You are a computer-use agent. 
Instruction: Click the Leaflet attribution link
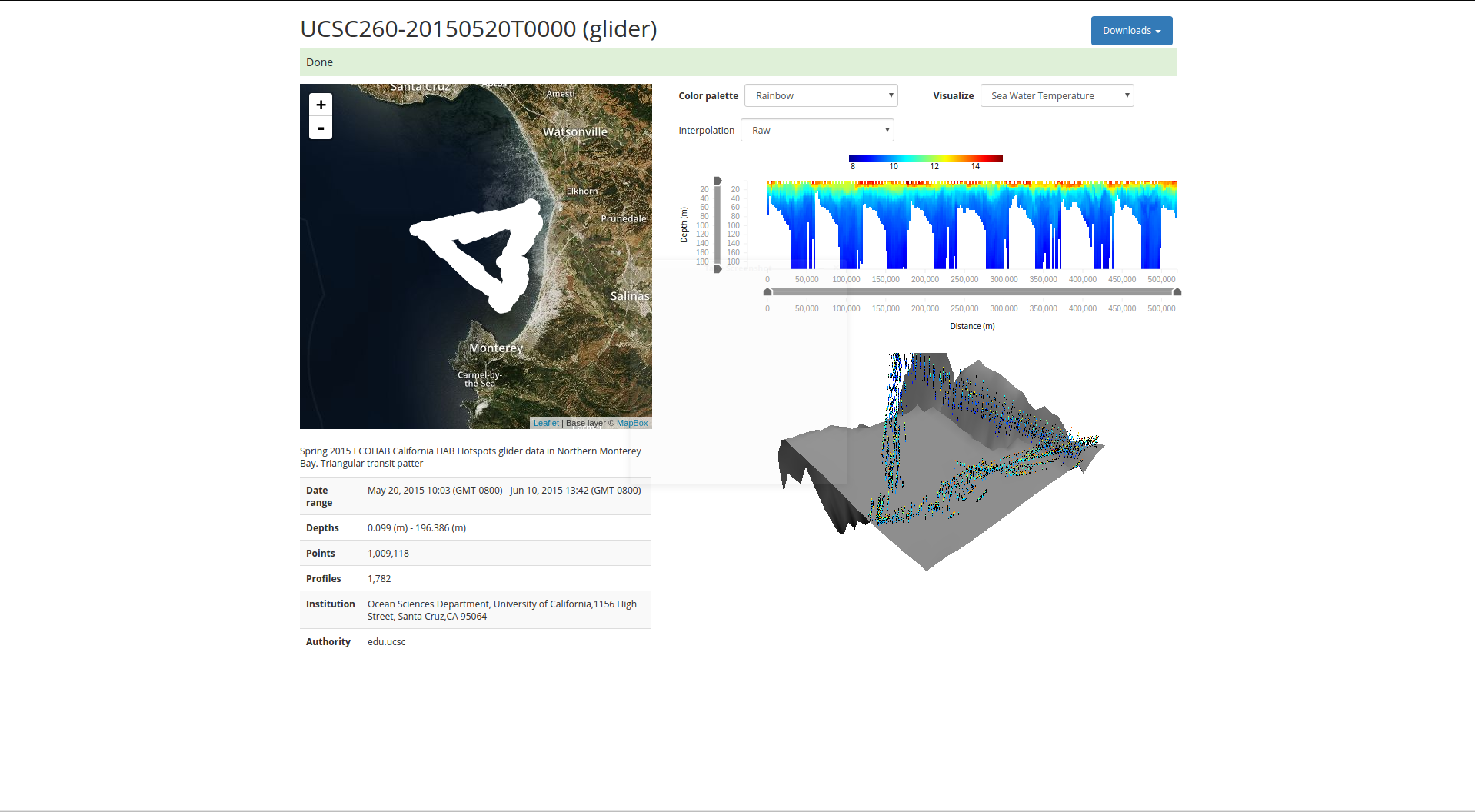click(546, 423)
